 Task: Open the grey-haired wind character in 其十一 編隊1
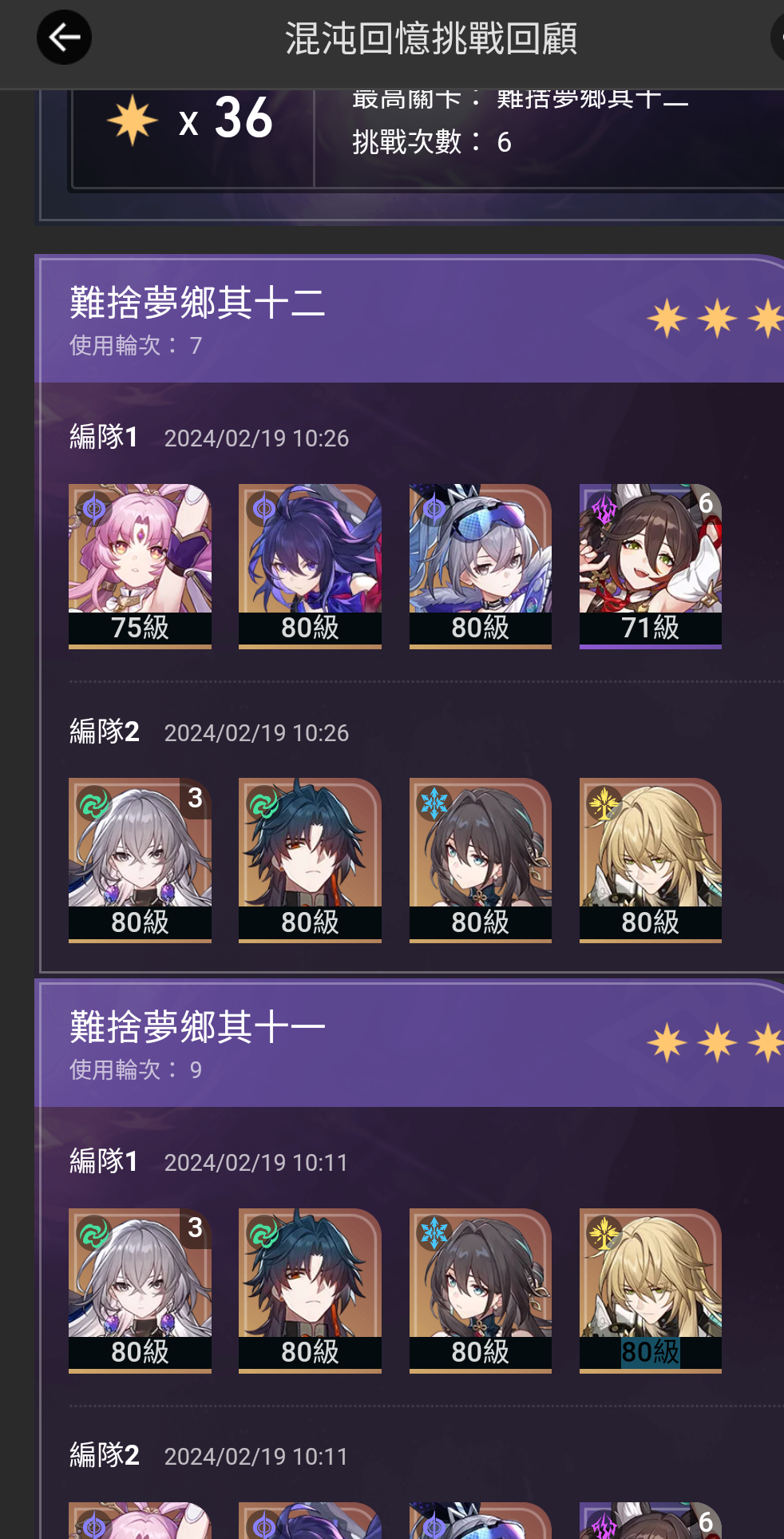click(x=140, y=1291)
